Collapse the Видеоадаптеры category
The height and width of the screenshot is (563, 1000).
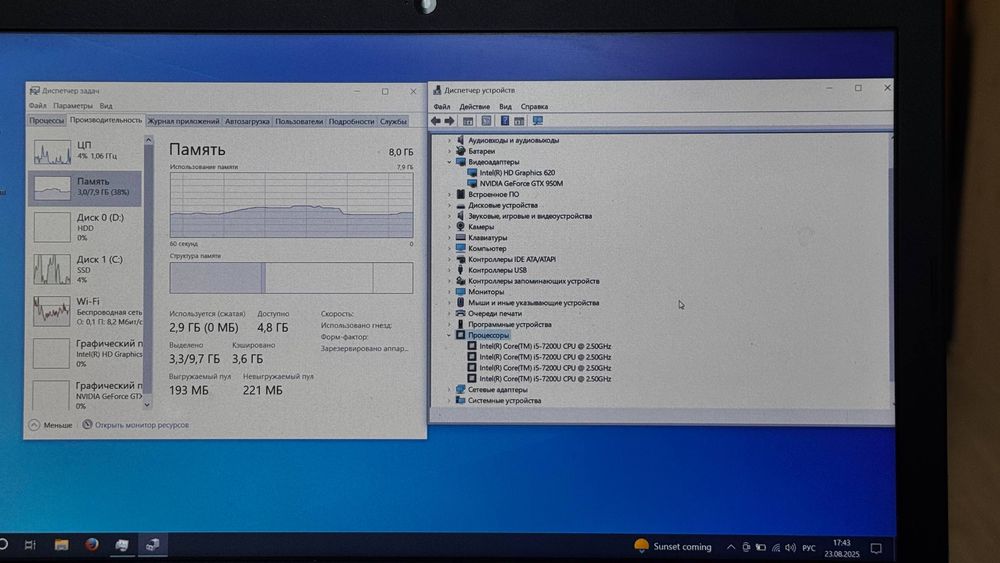coord(449,162)
